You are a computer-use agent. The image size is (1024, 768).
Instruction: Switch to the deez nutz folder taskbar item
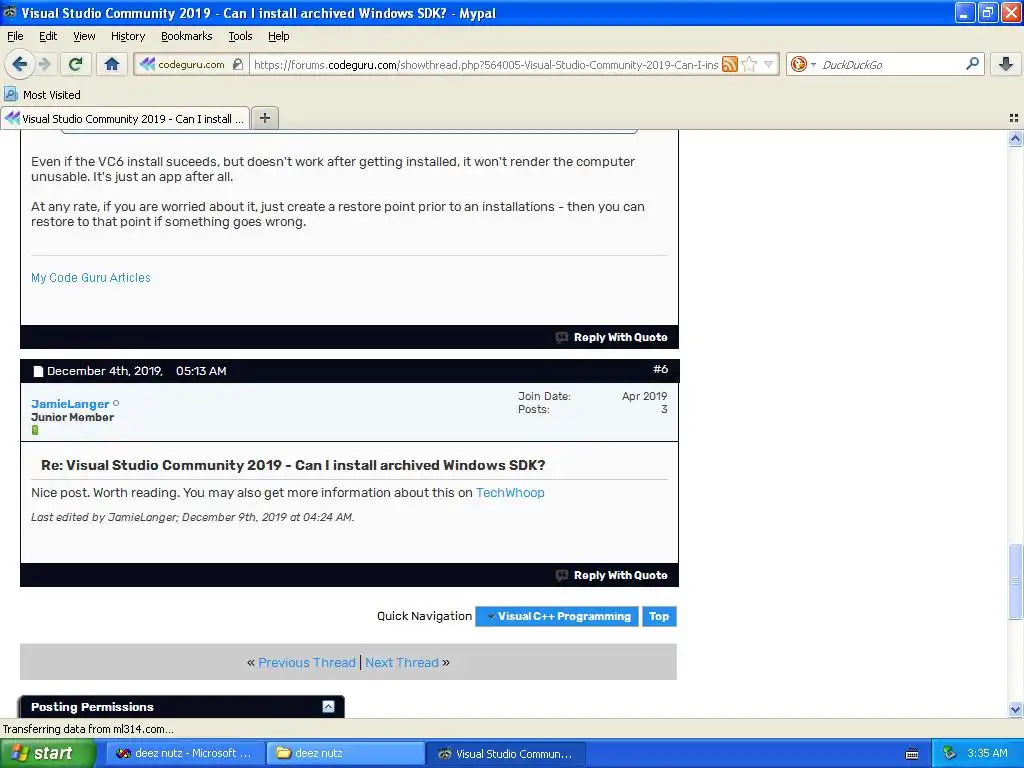(x=345, y=753)
